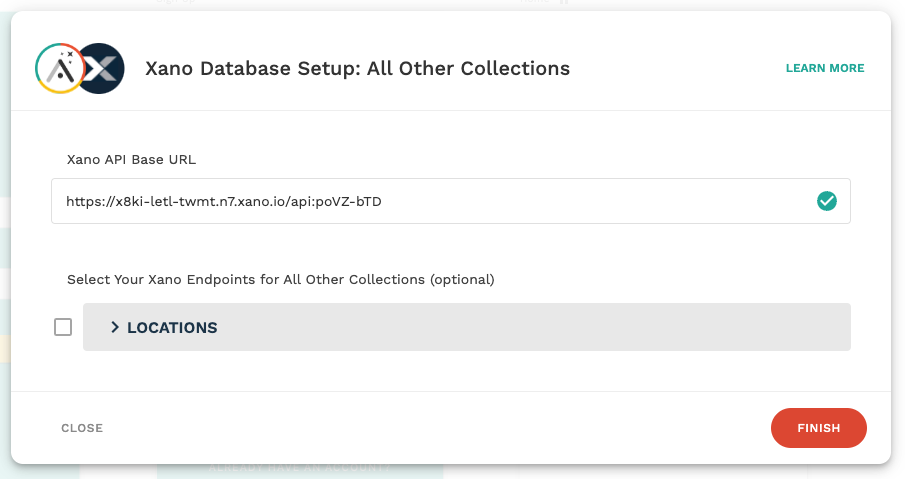Expand the LOCATIONS chevron arrow
This screenshot has width=905, height=479.
(x=115, y=327)
